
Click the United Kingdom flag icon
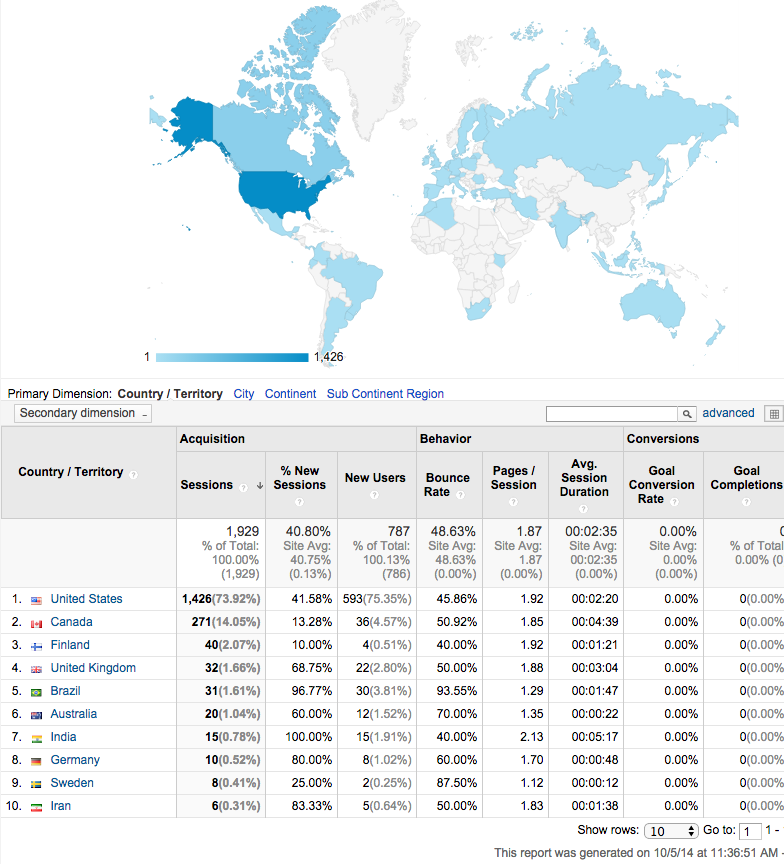point(36,669)
